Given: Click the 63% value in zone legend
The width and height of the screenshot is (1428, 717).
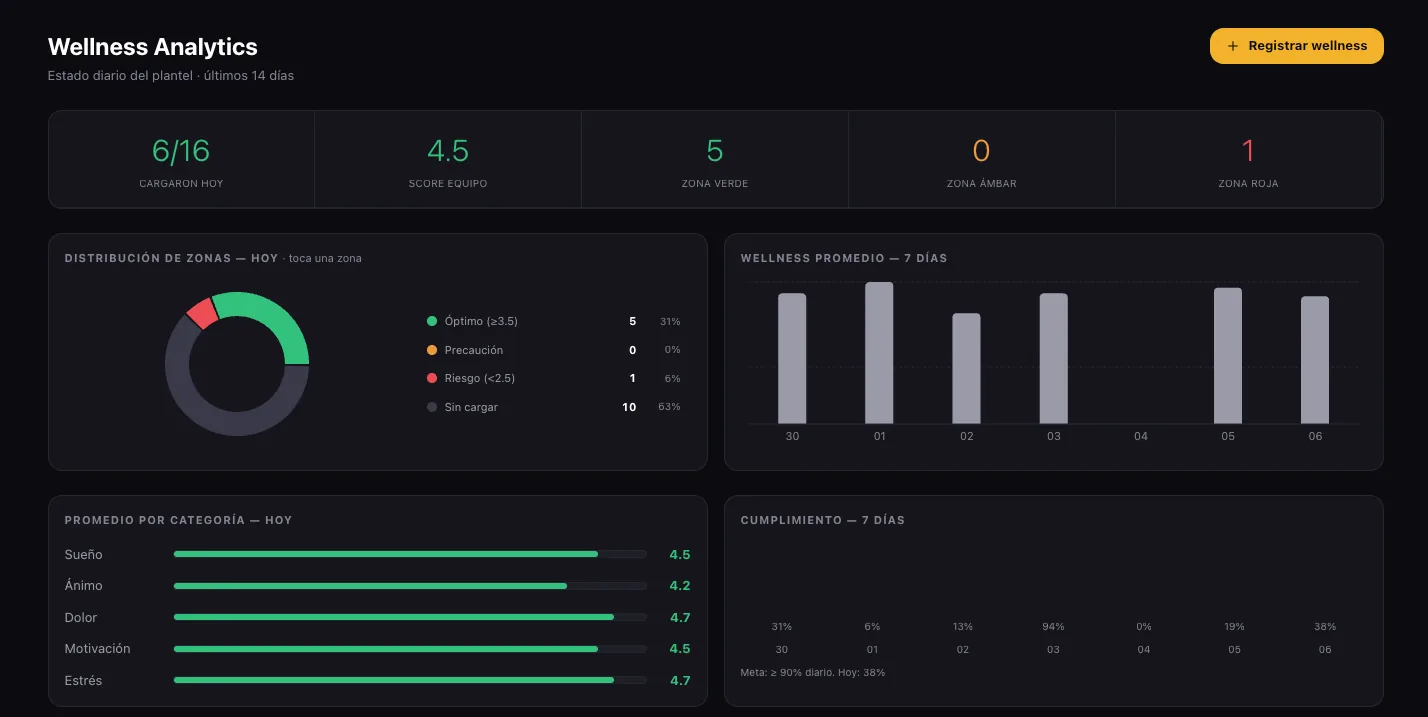Looking at the screenshot, I should click(x=670, y=407).
